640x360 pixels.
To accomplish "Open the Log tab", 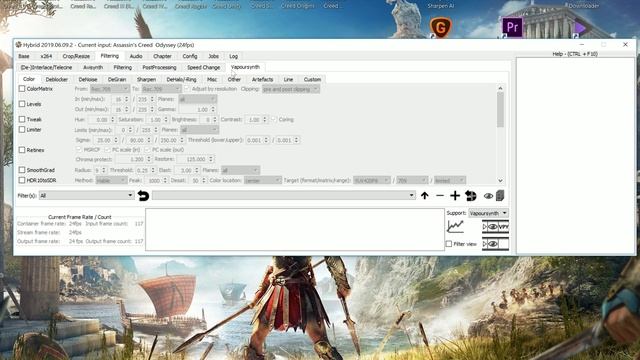I will [233, 56].
